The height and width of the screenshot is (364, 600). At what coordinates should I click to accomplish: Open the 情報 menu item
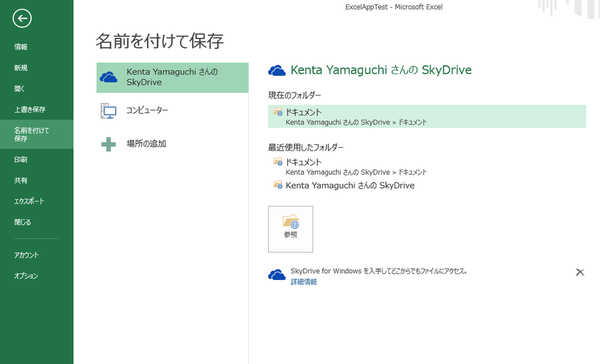(21, 47)
